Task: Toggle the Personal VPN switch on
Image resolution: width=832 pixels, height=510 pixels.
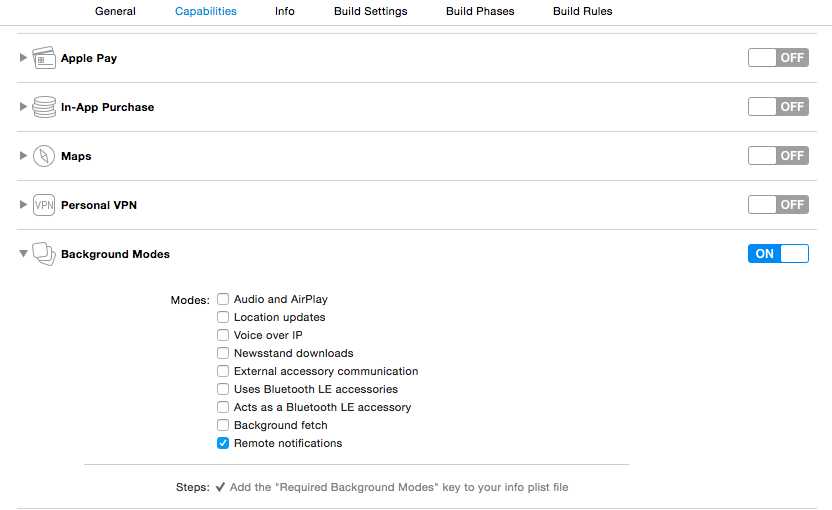Action: (778, 205)
